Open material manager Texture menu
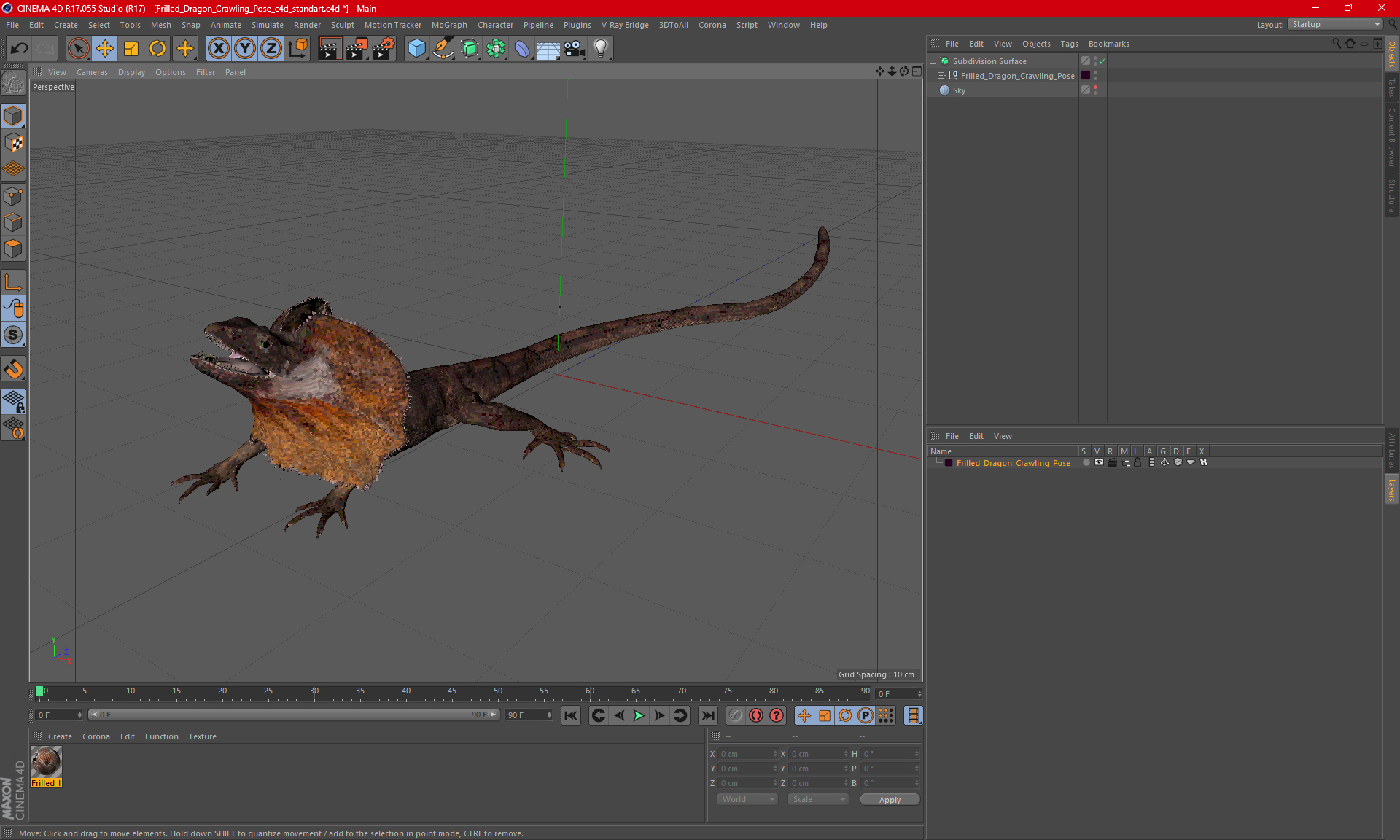 [x=202, y=736]
